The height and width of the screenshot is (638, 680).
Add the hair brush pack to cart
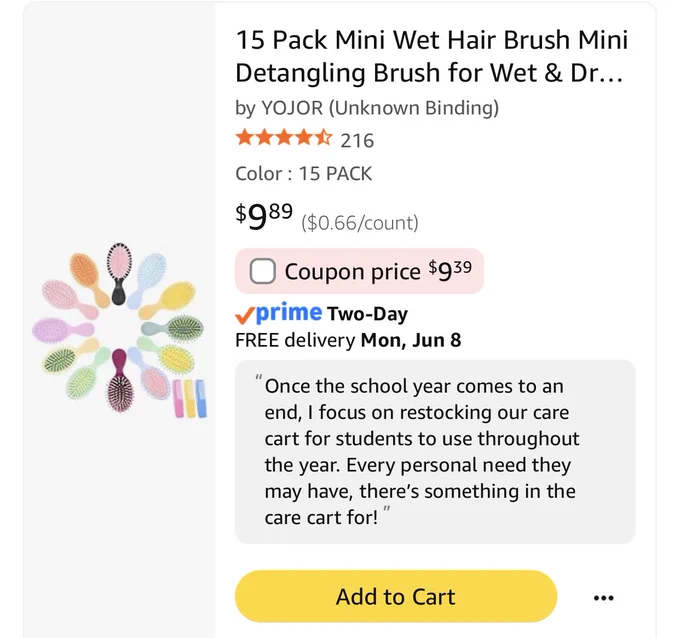396,596
